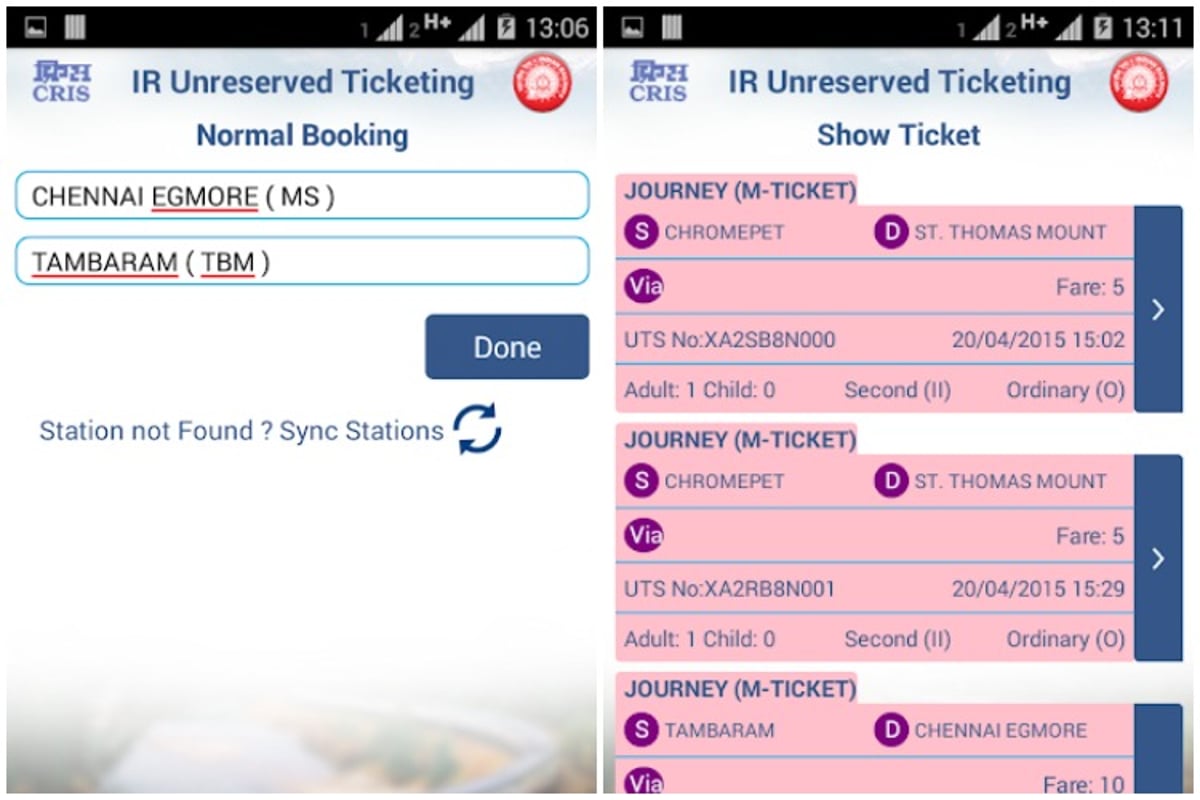1200x800 pixels.
Task: Tap 'Station not Found ? Sync Stations' link
Action: coord(241,431)
